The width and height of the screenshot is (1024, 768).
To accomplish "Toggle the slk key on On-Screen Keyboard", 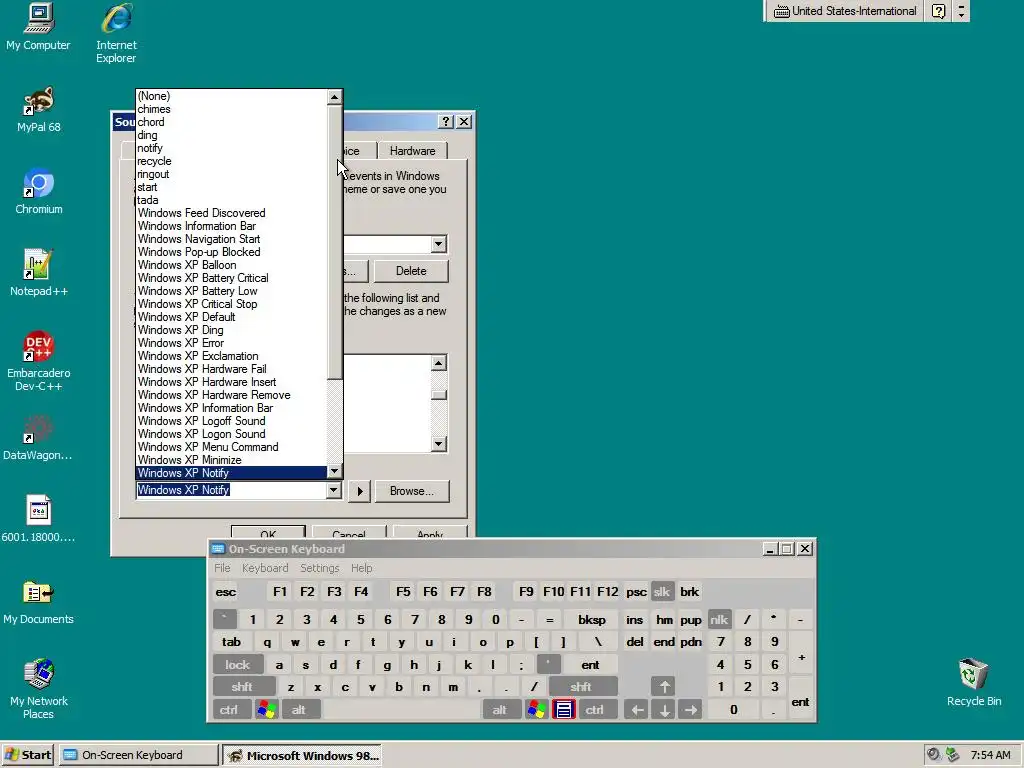I will [x=662, y=592].
